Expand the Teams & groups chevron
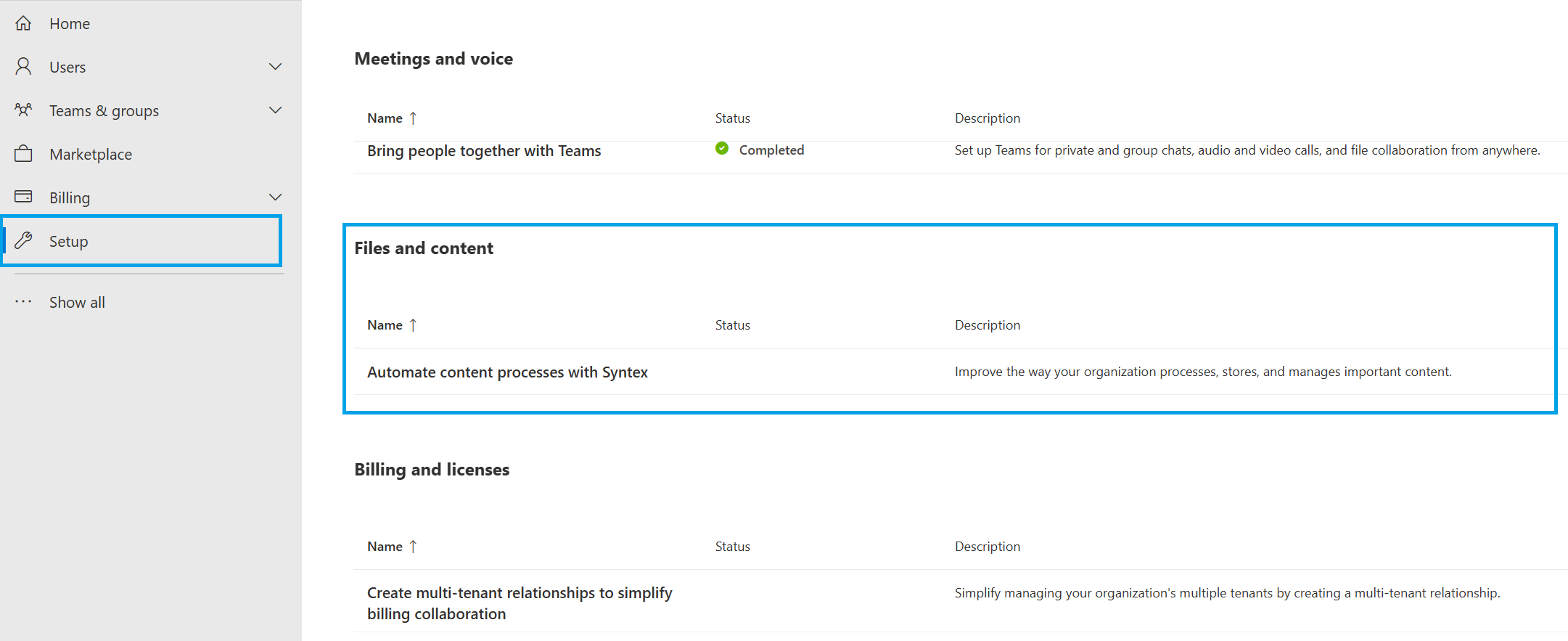Screen dimensions: 1568x641 pos(275,110)
